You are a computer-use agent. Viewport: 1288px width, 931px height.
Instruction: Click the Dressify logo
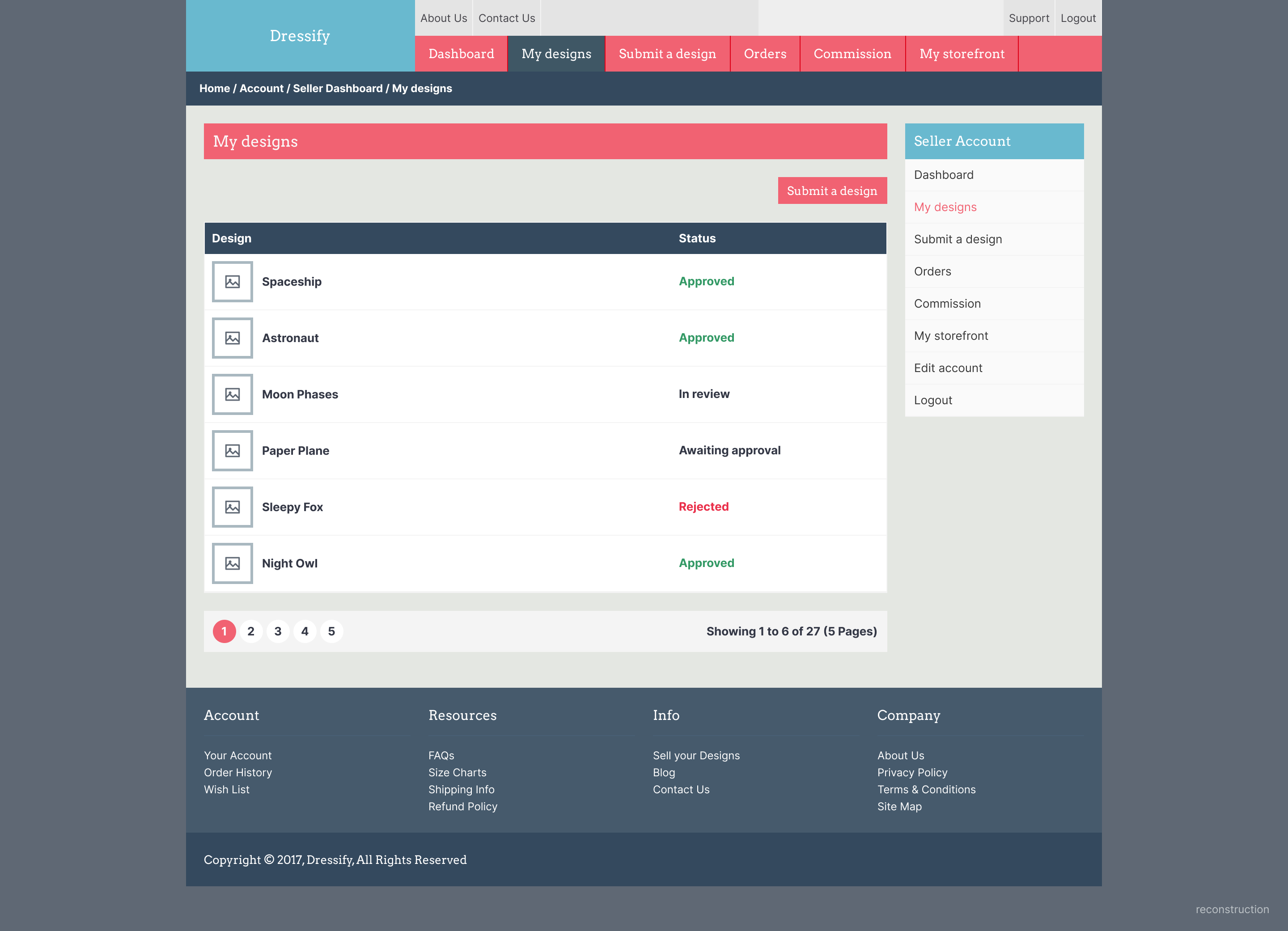[x=300, y=36]
